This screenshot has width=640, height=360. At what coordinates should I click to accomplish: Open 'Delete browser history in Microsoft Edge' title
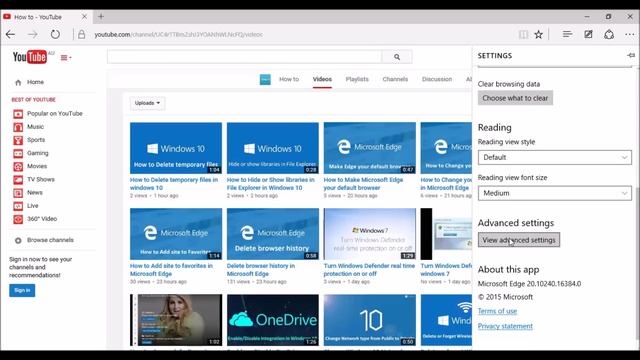(x=261, y=270)
